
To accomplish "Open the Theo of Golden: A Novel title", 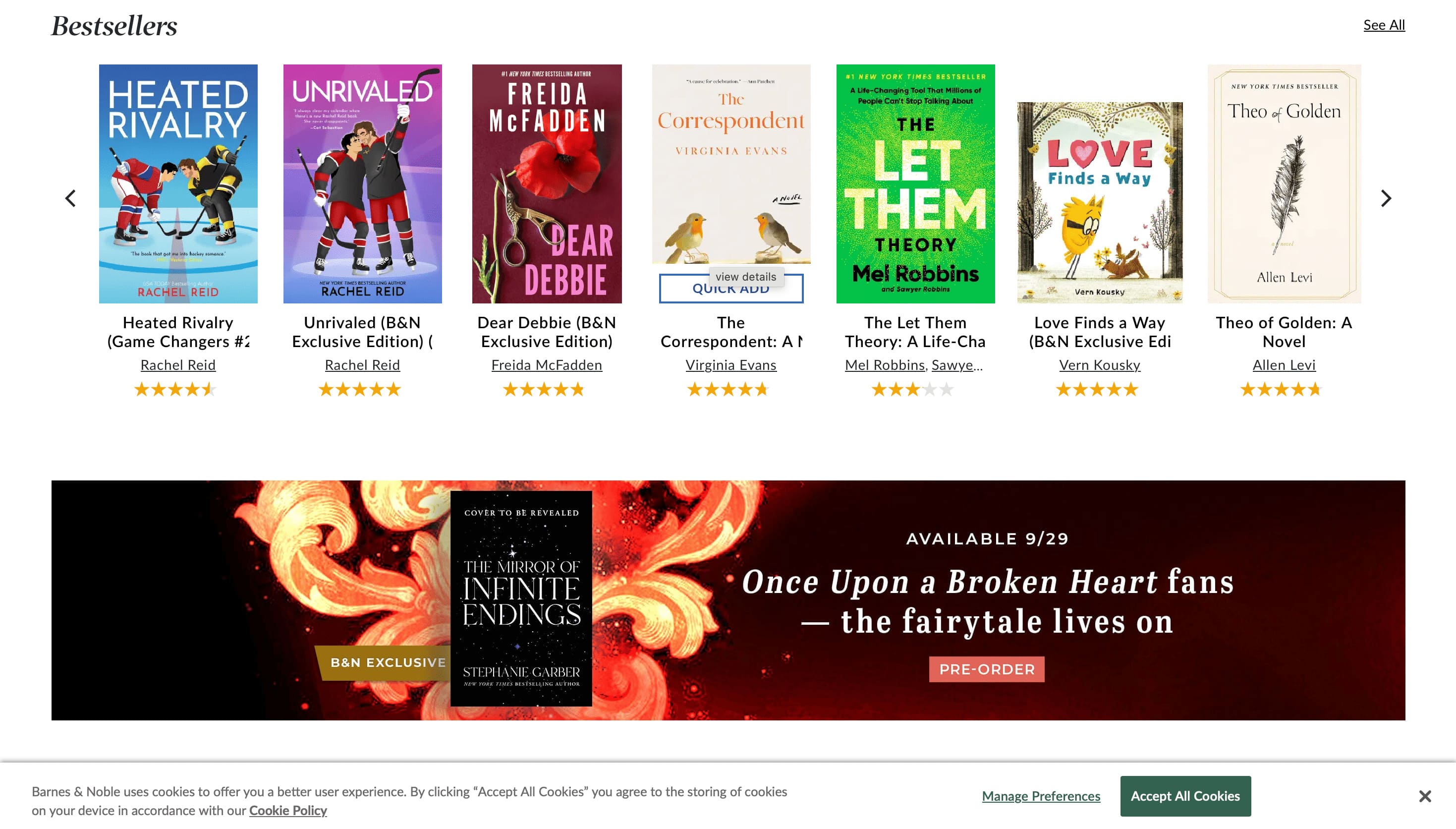I will [1284, 332].
